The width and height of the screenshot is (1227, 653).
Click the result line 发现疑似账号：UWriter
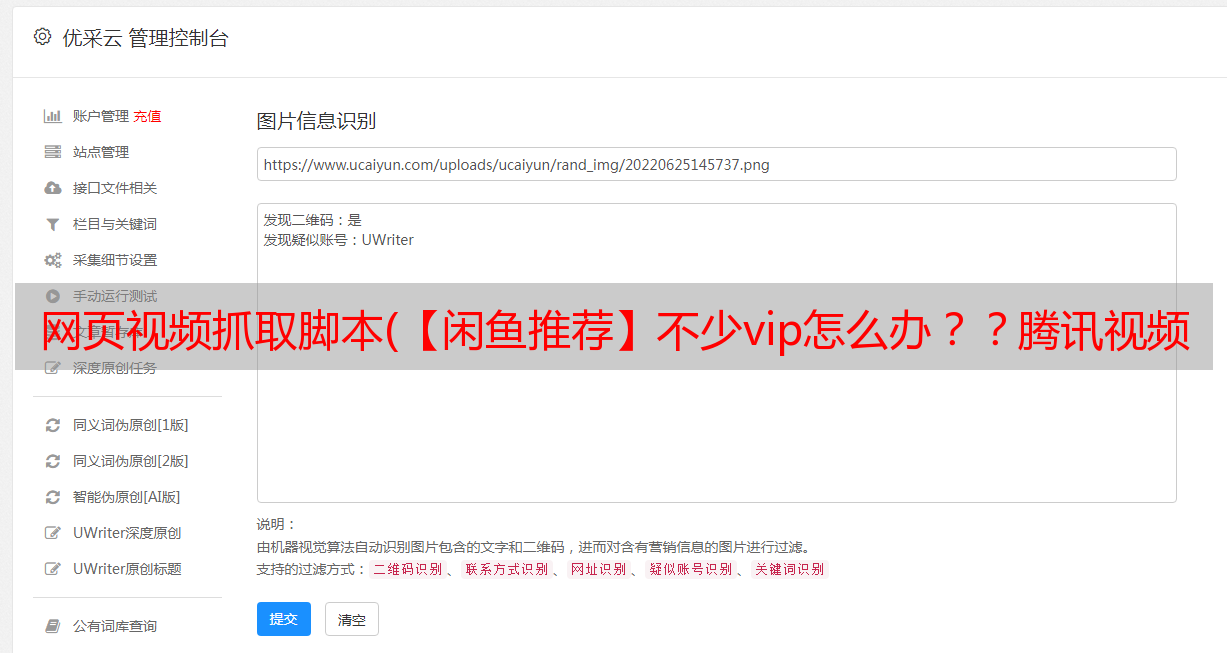339,240
